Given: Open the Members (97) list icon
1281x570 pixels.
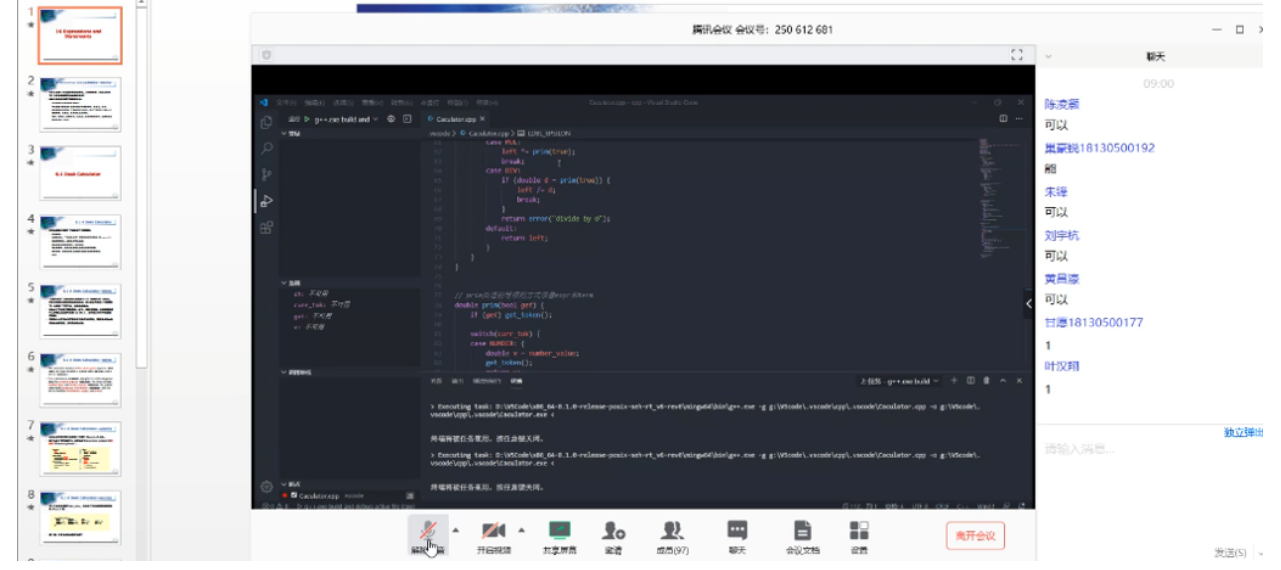Looking at the screenshot, I should point(672,532).
